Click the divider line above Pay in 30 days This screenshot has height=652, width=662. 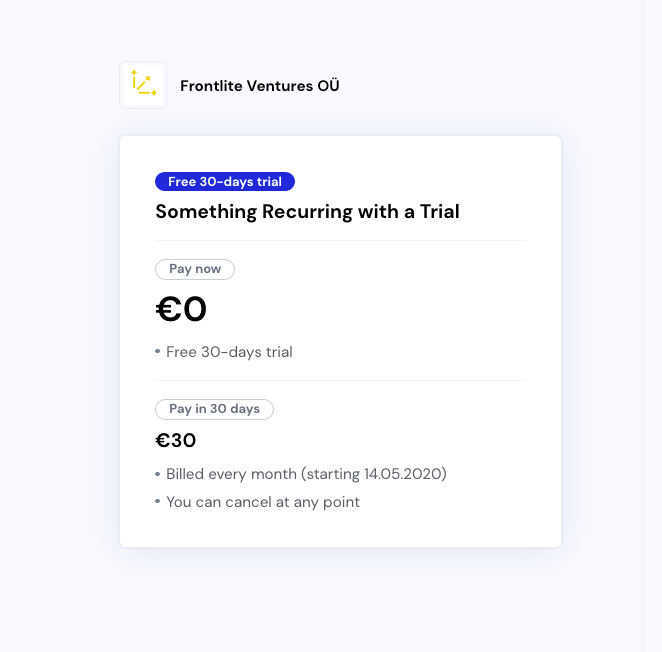pos(340,380)
